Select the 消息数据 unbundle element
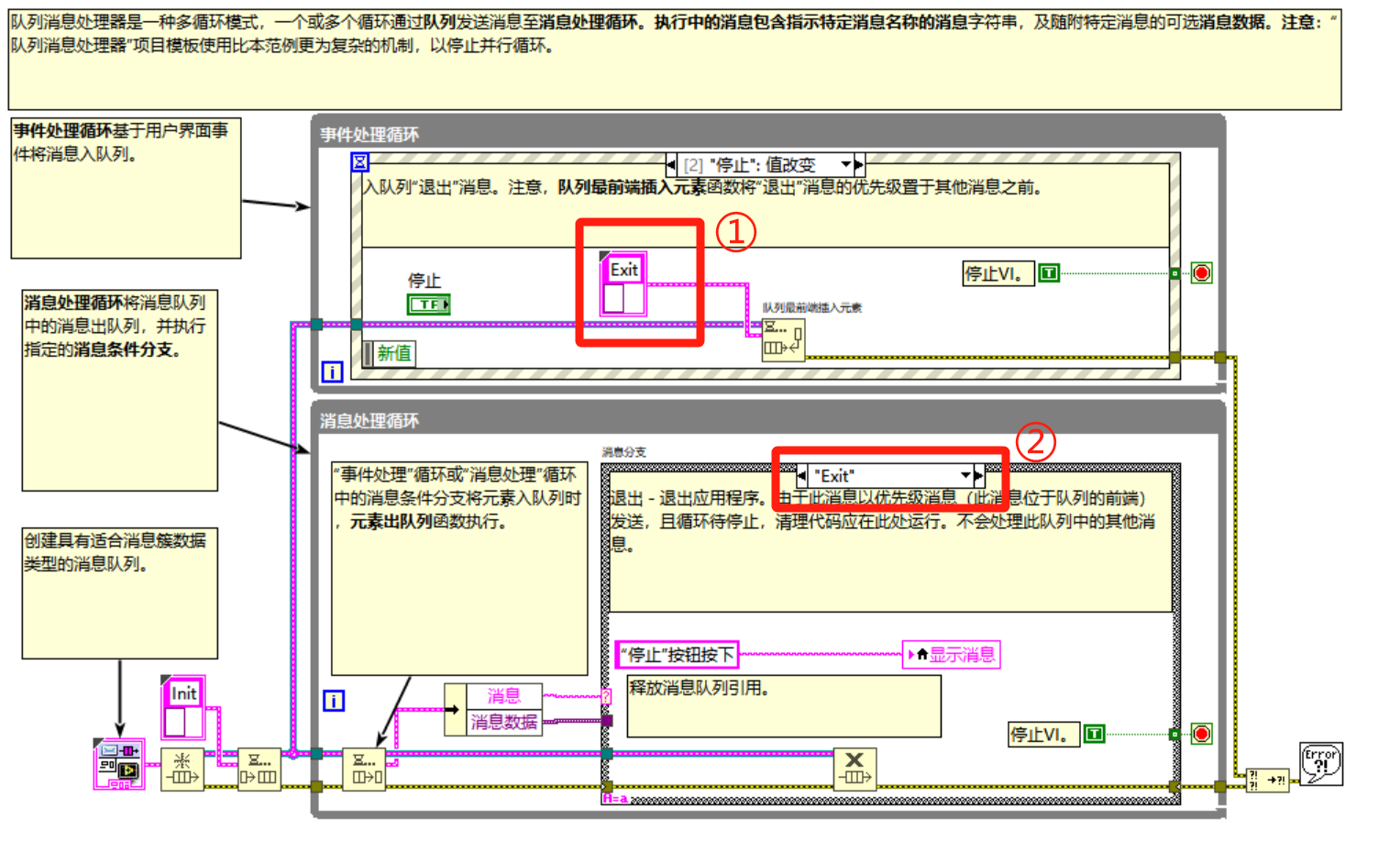 coord(503,723)
